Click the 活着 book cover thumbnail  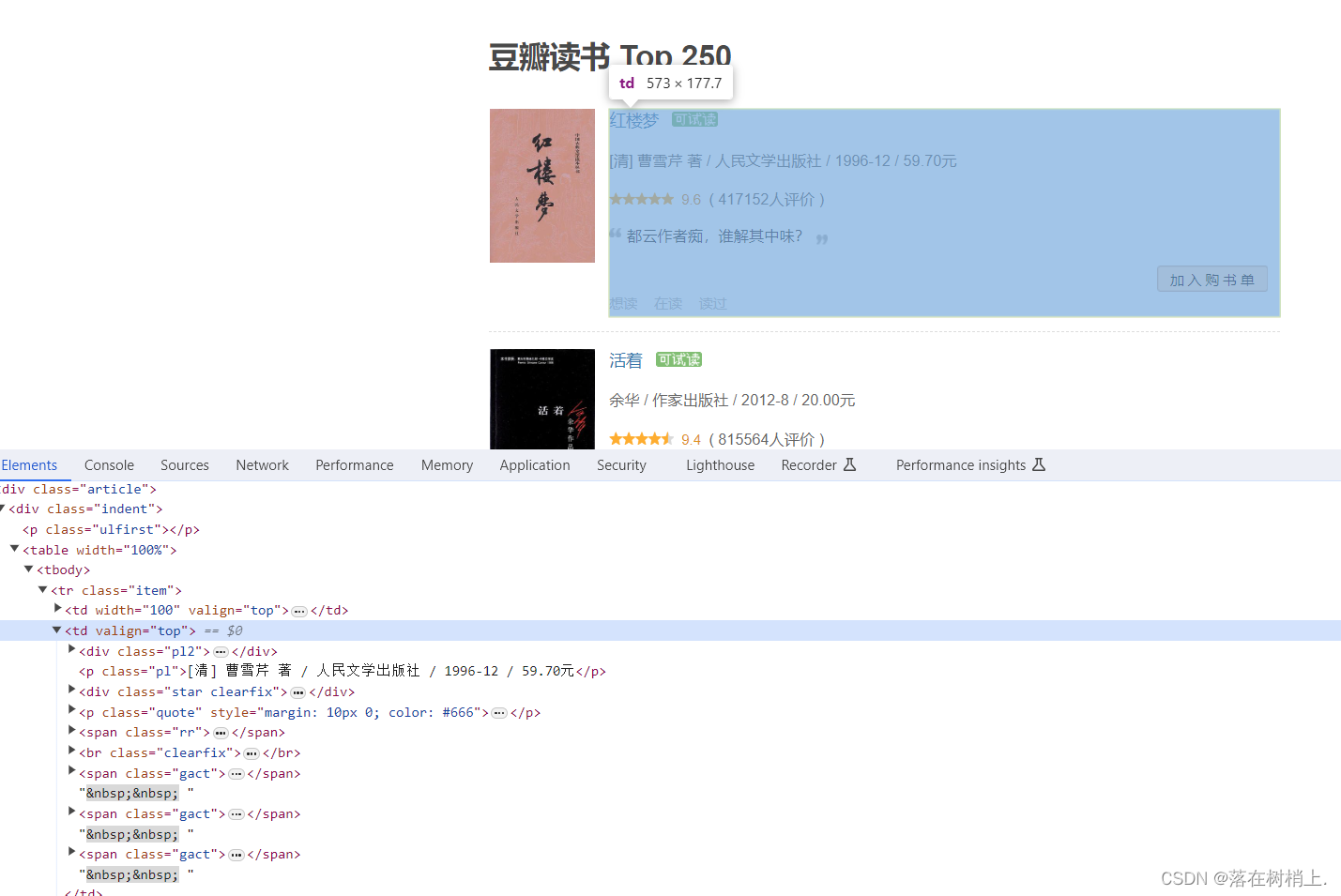pos(541,399)
